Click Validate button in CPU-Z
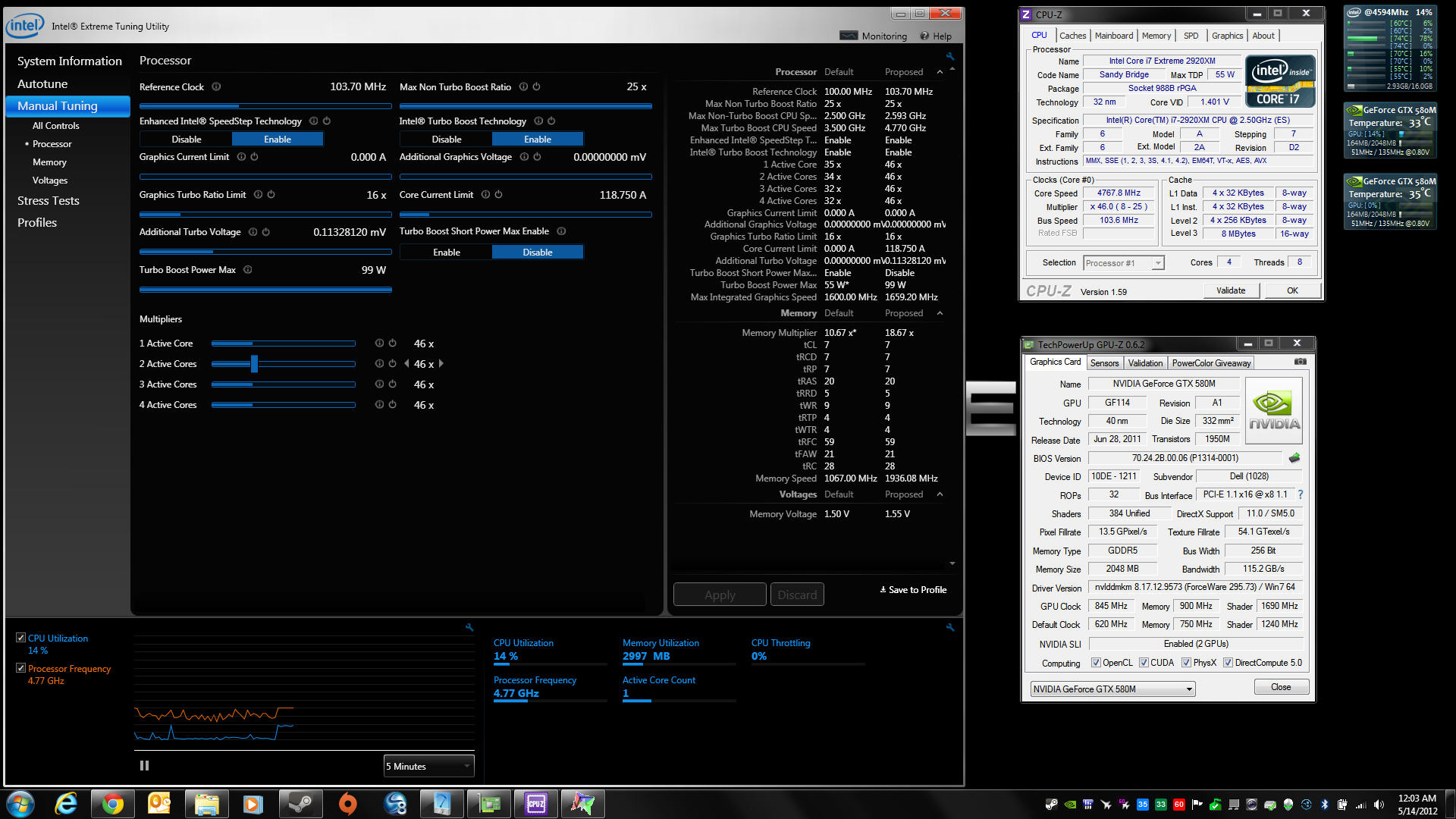The image size is (1456, 819). click(x=1231, y=290)
